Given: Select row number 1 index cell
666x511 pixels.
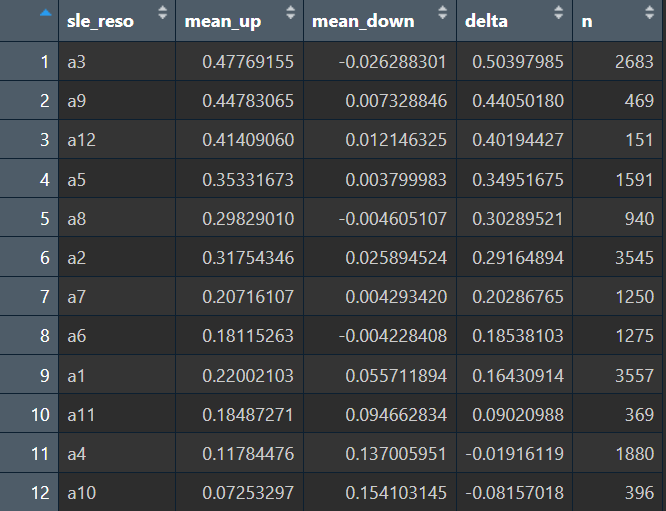Looking at the screenshot, I should coord(29,62).
